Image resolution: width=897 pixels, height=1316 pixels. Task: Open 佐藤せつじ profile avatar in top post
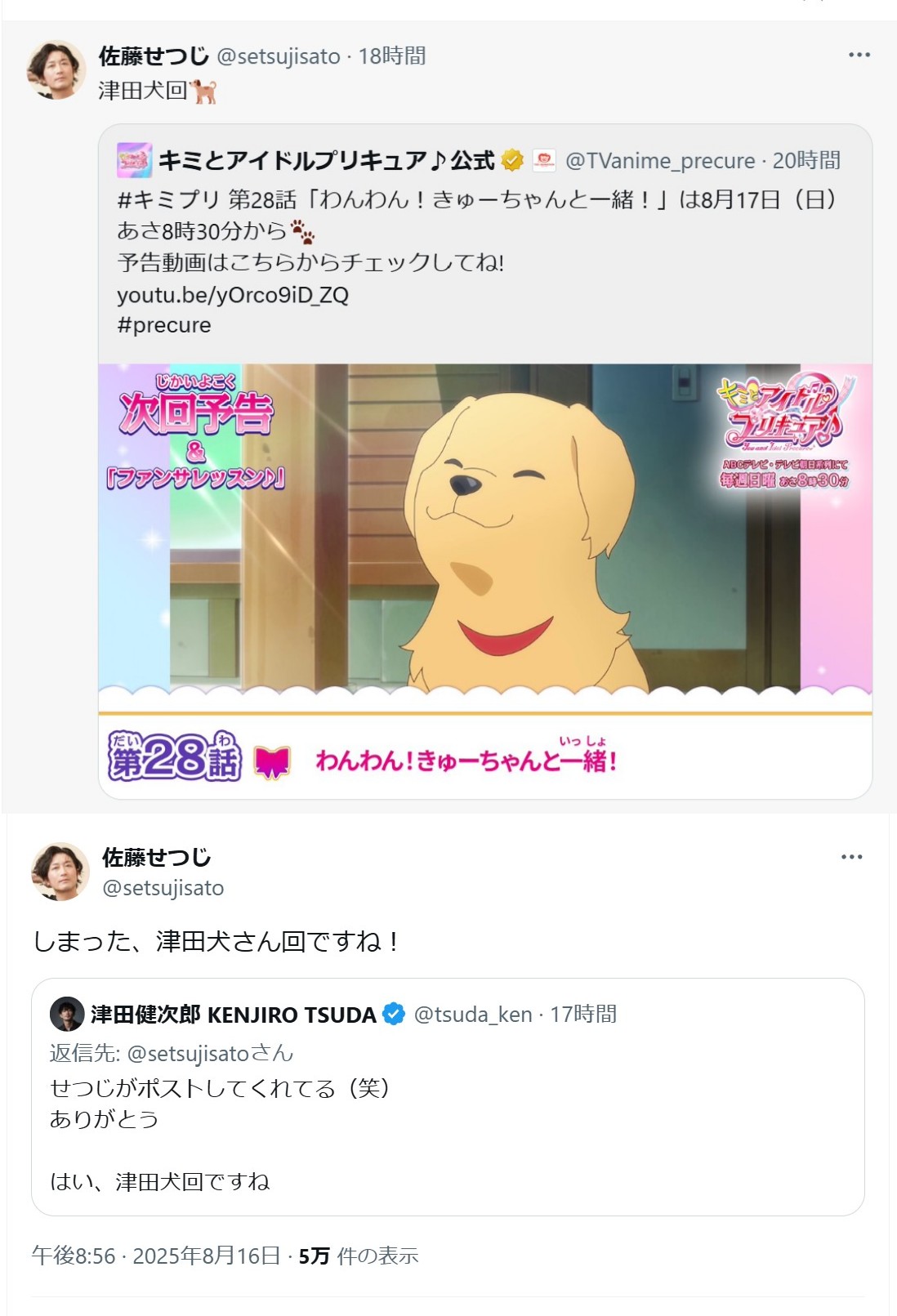coord(56,69)
